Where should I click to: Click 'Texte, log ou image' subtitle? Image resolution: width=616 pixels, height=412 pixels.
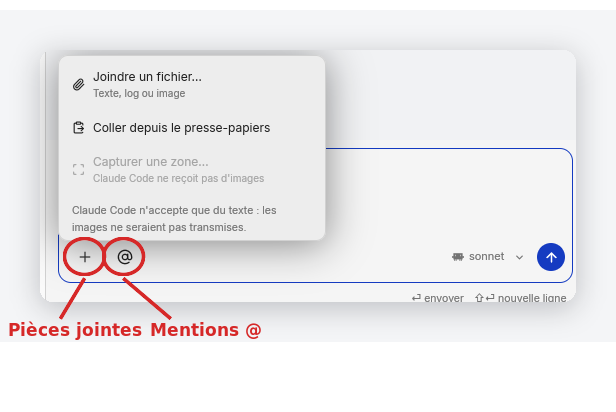pos(139,93)
